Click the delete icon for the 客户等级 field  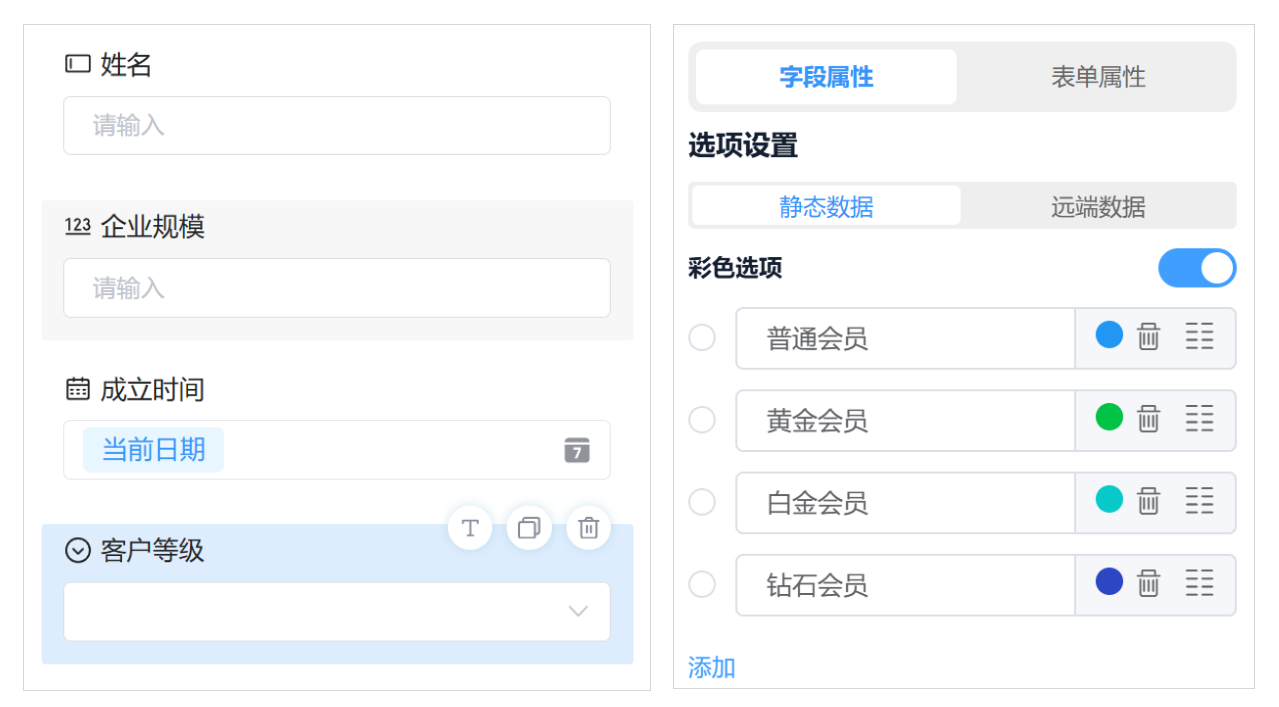[588, 528]
